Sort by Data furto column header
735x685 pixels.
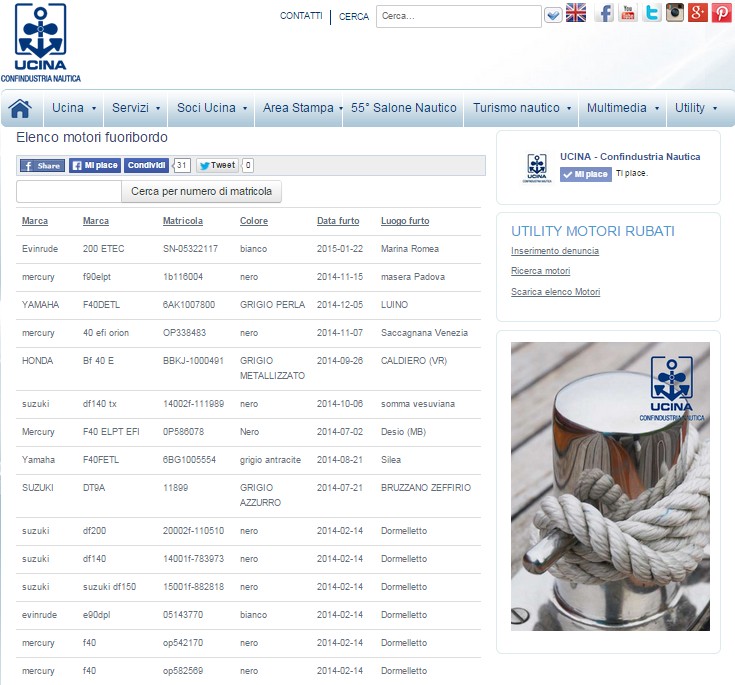point(338,221)
